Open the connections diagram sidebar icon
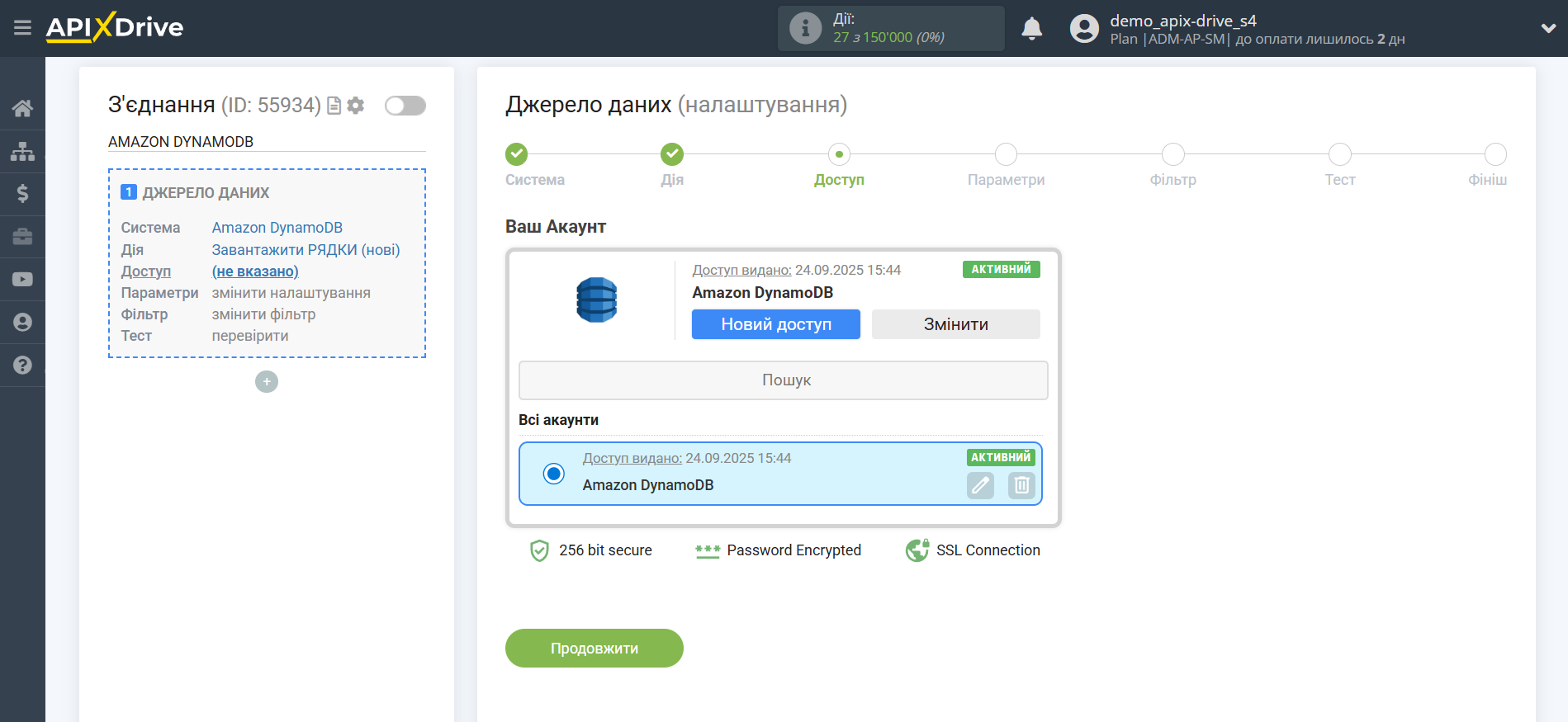Screen dimensions: 1568x722 22,151
